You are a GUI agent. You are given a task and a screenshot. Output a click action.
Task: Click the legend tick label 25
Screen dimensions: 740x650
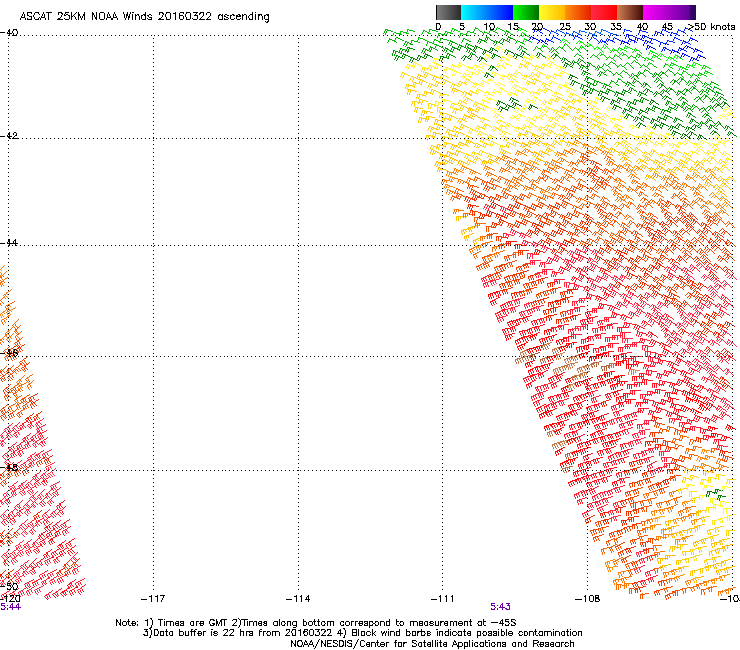coord(565,27)
